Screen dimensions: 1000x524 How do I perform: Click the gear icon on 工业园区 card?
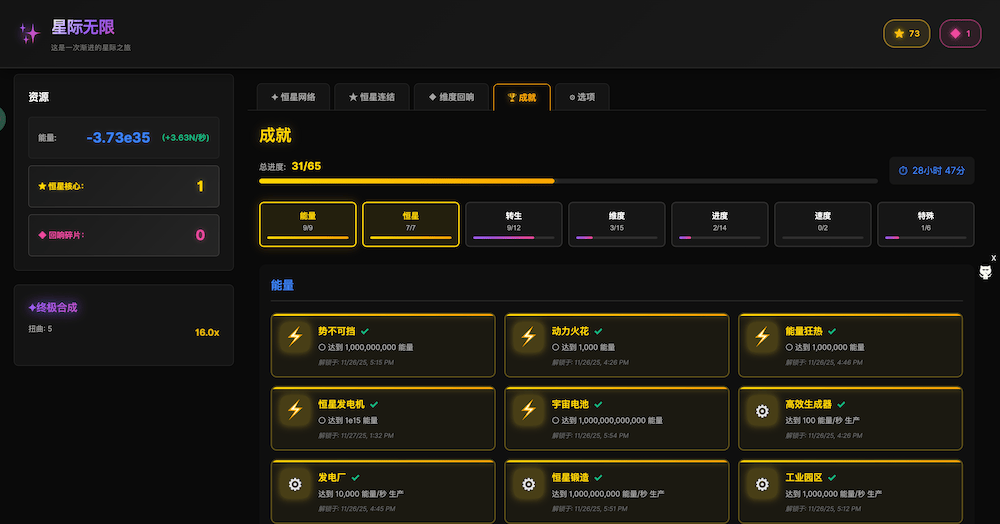[x=762, y=485]
